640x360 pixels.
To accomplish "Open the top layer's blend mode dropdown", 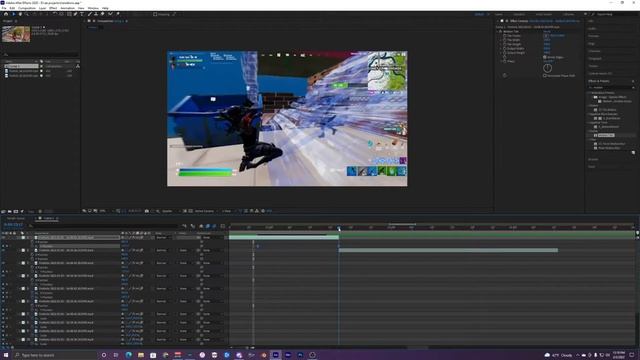I will (163, 237).
